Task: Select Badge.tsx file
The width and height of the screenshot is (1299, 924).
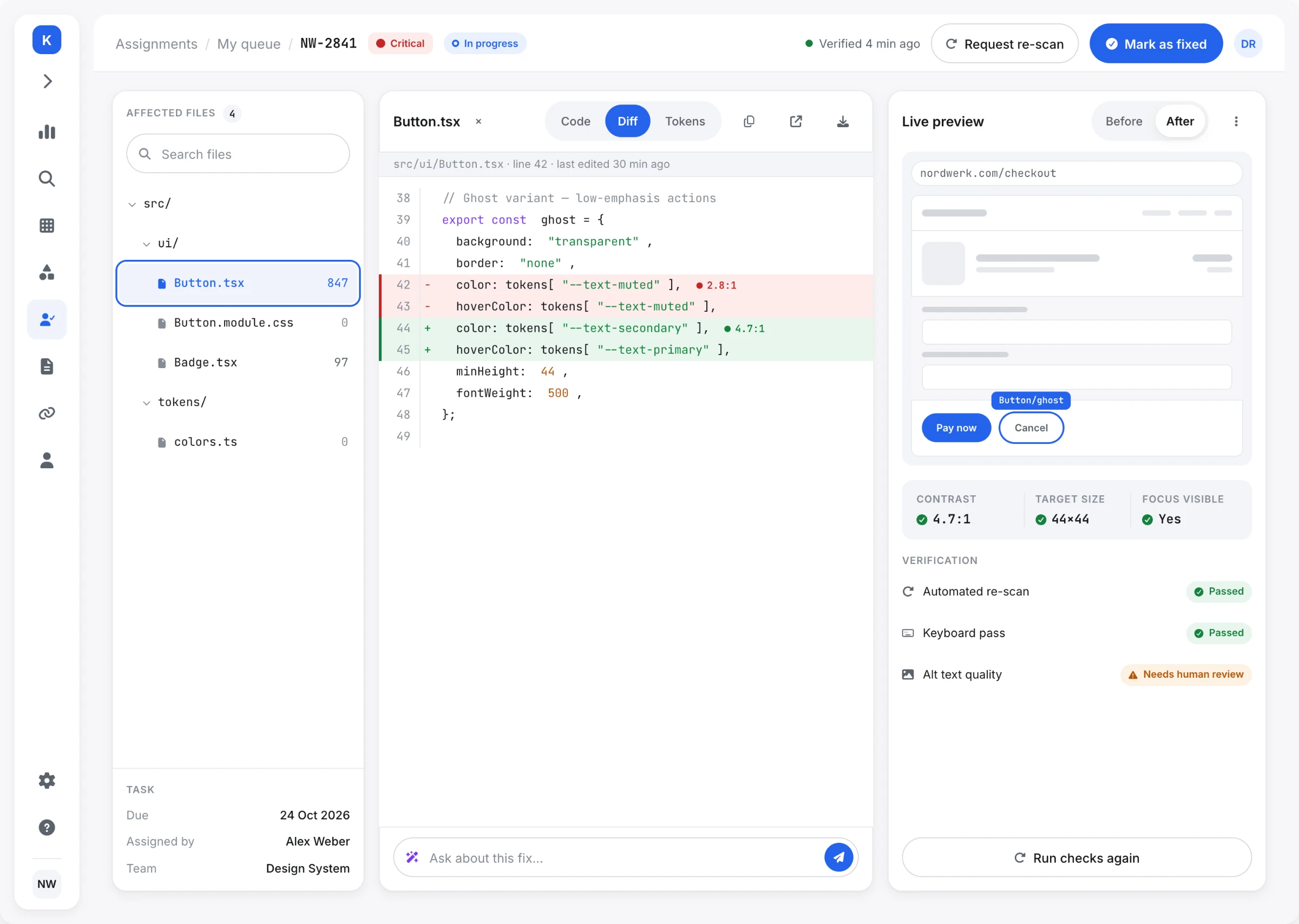Action: click(238, 363)
